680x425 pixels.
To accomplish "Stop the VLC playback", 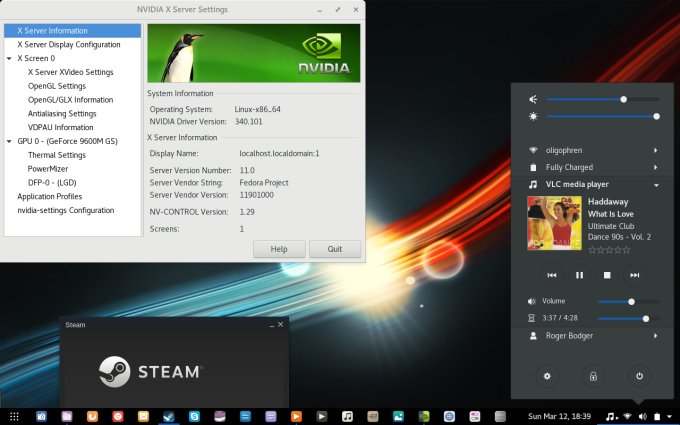I will pyautogui.click(x=606, y=274).
